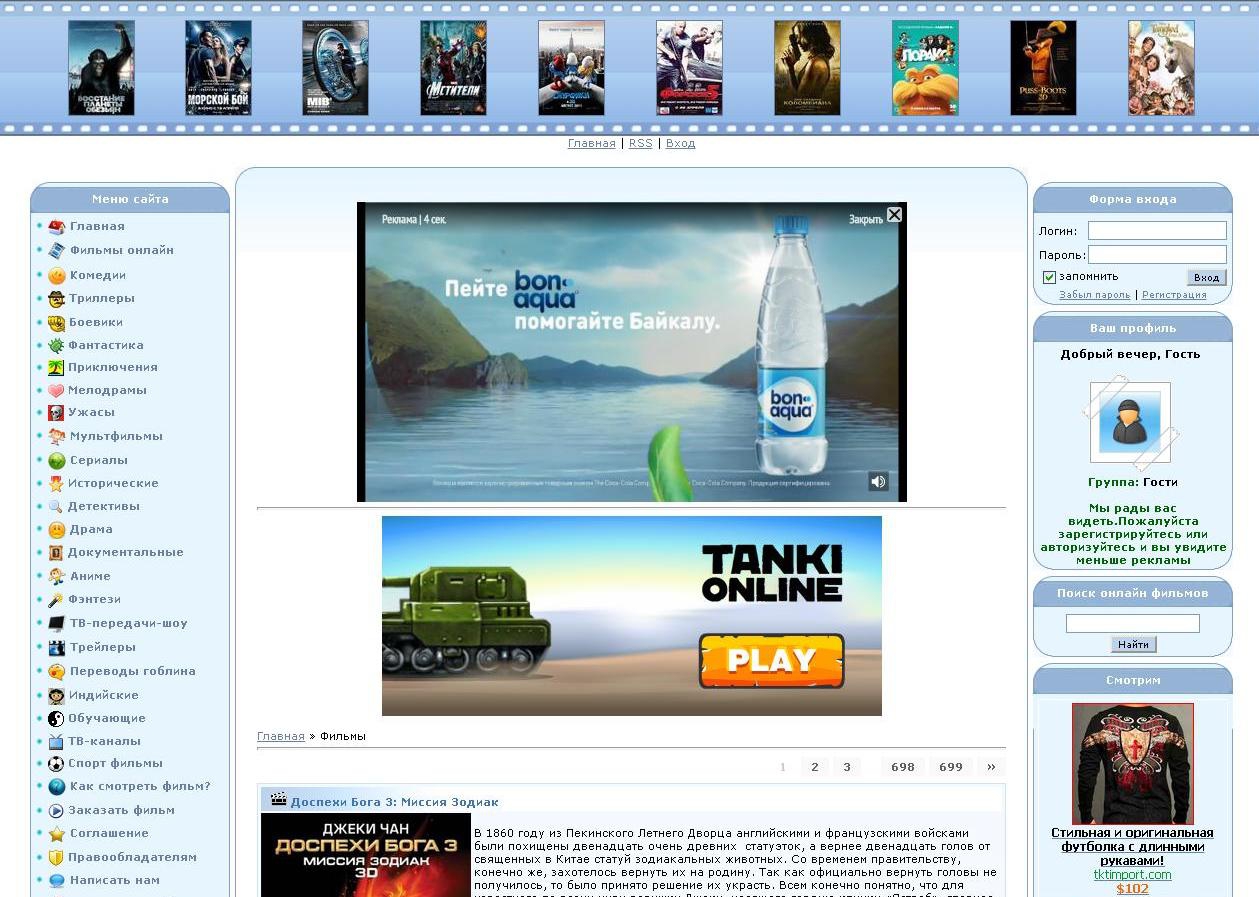Jump to last page 699
The width and height of the screenshot is (1259, 897).
pyautogui.click(x=951, y=767)
